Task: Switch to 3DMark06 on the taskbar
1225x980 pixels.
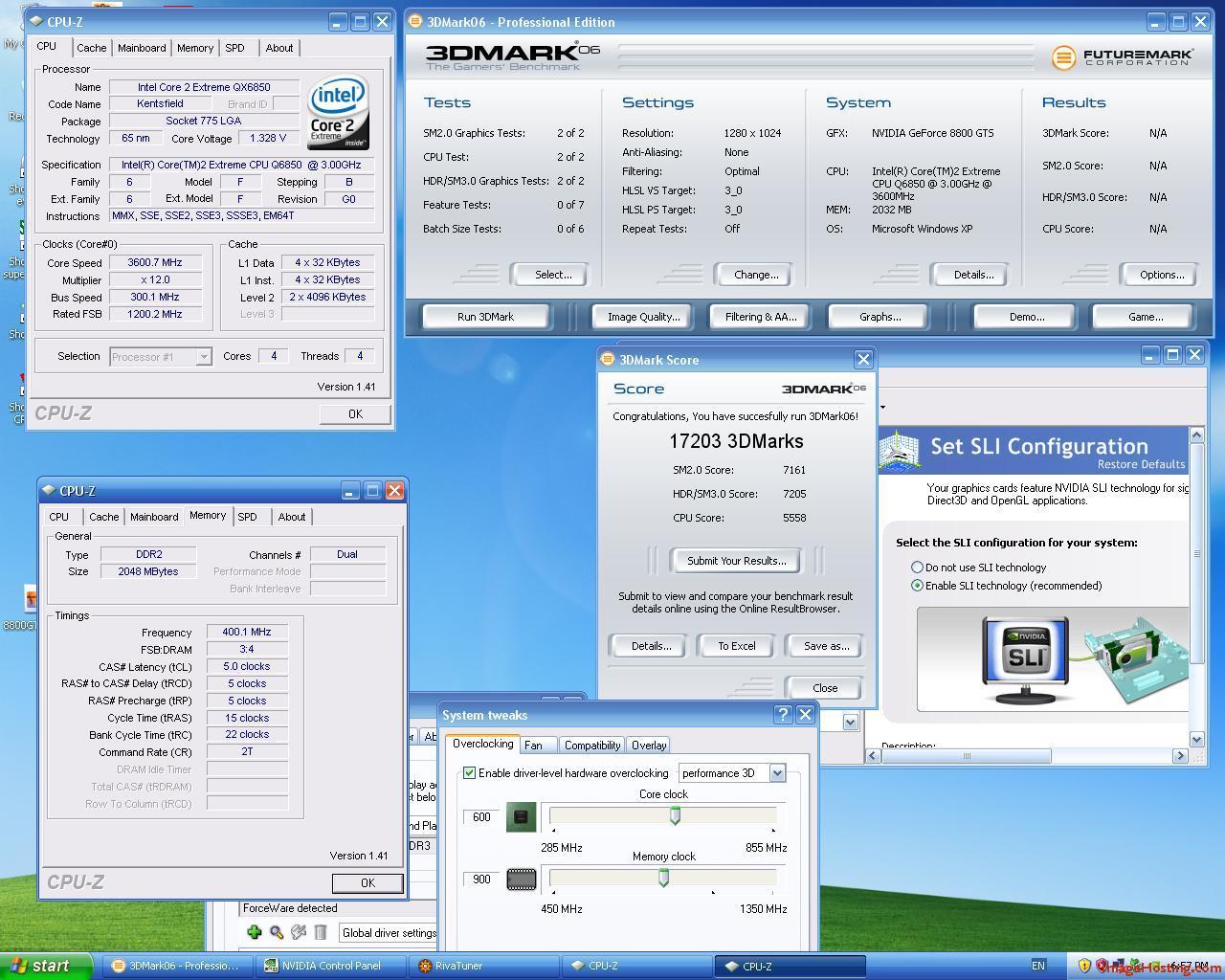Action: (178, 966)
